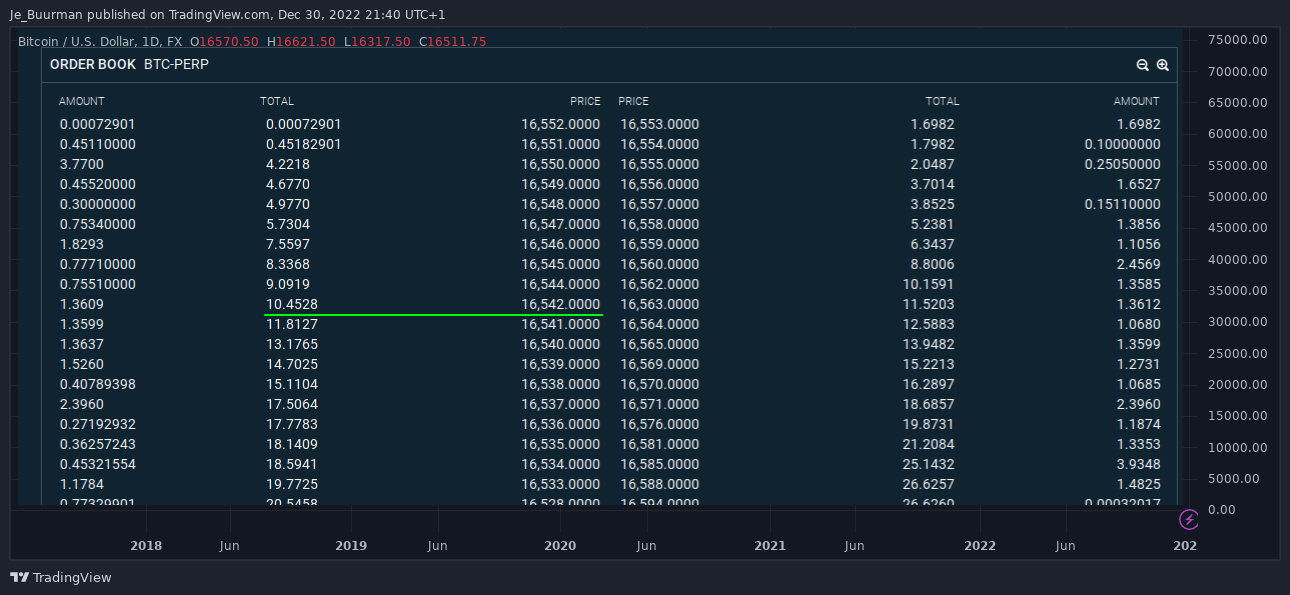Click the 2020 label on time axis
This screenshot has width=1290, height=595.
[560, 546]
